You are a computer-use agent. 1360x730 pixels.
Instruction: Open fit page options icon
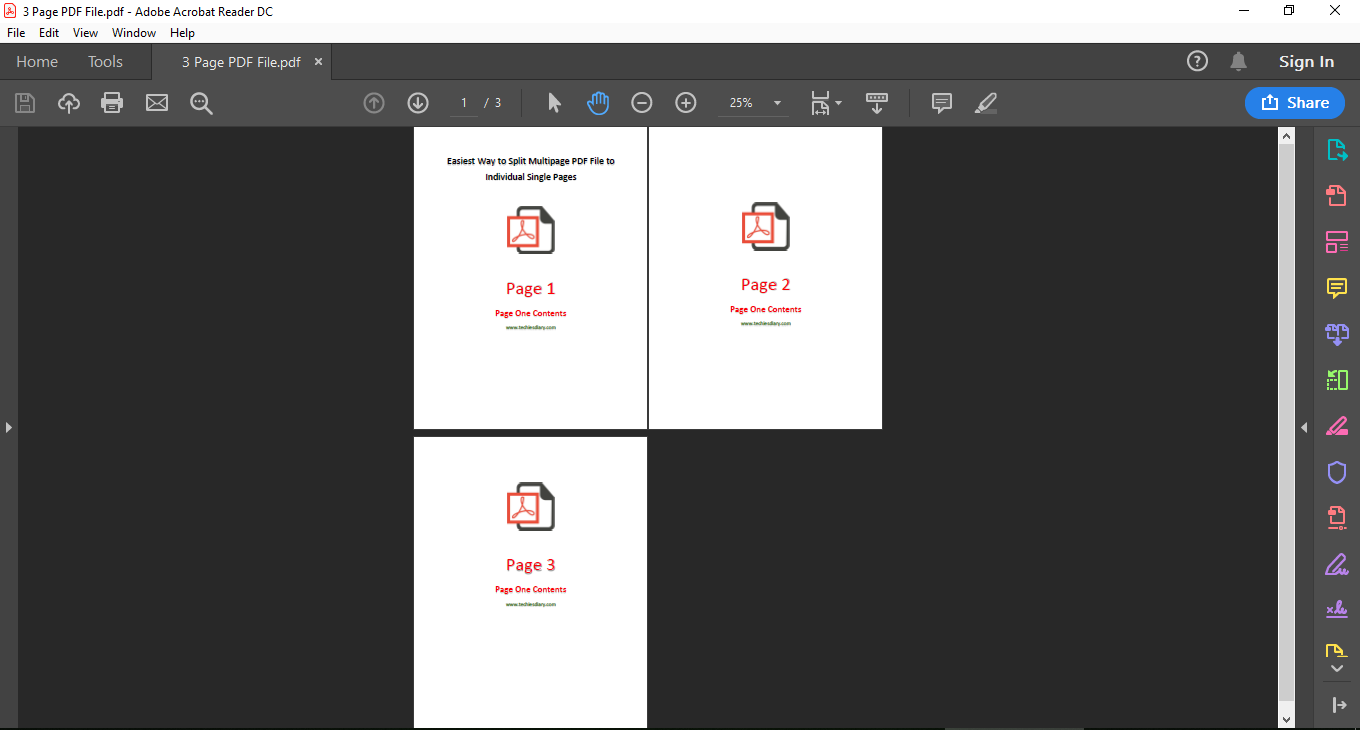(x=825, y=103)
